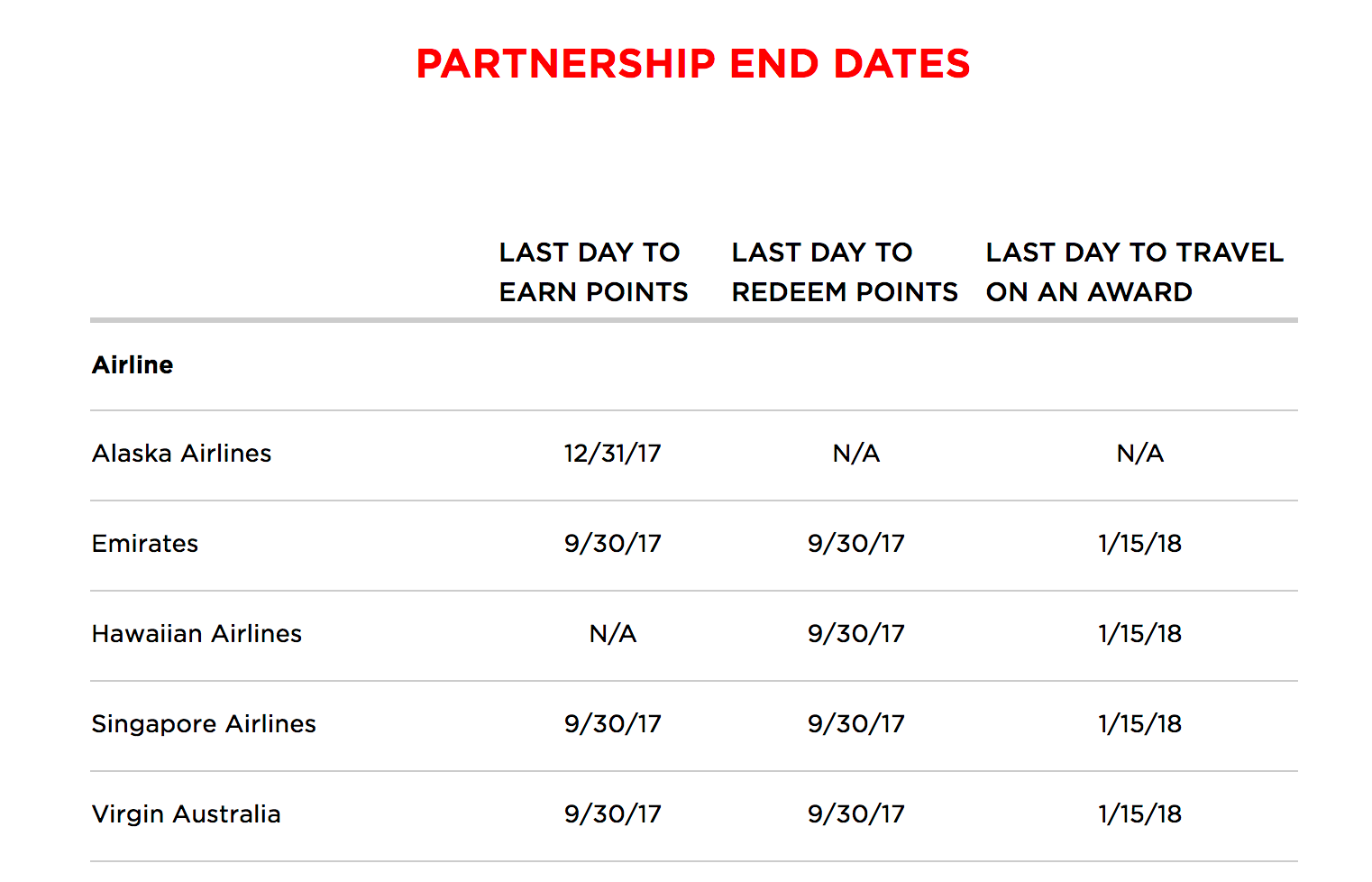1372x882 pixels.
Task: Click the Last Day to Redeem Points header
Action: [844, 271]
